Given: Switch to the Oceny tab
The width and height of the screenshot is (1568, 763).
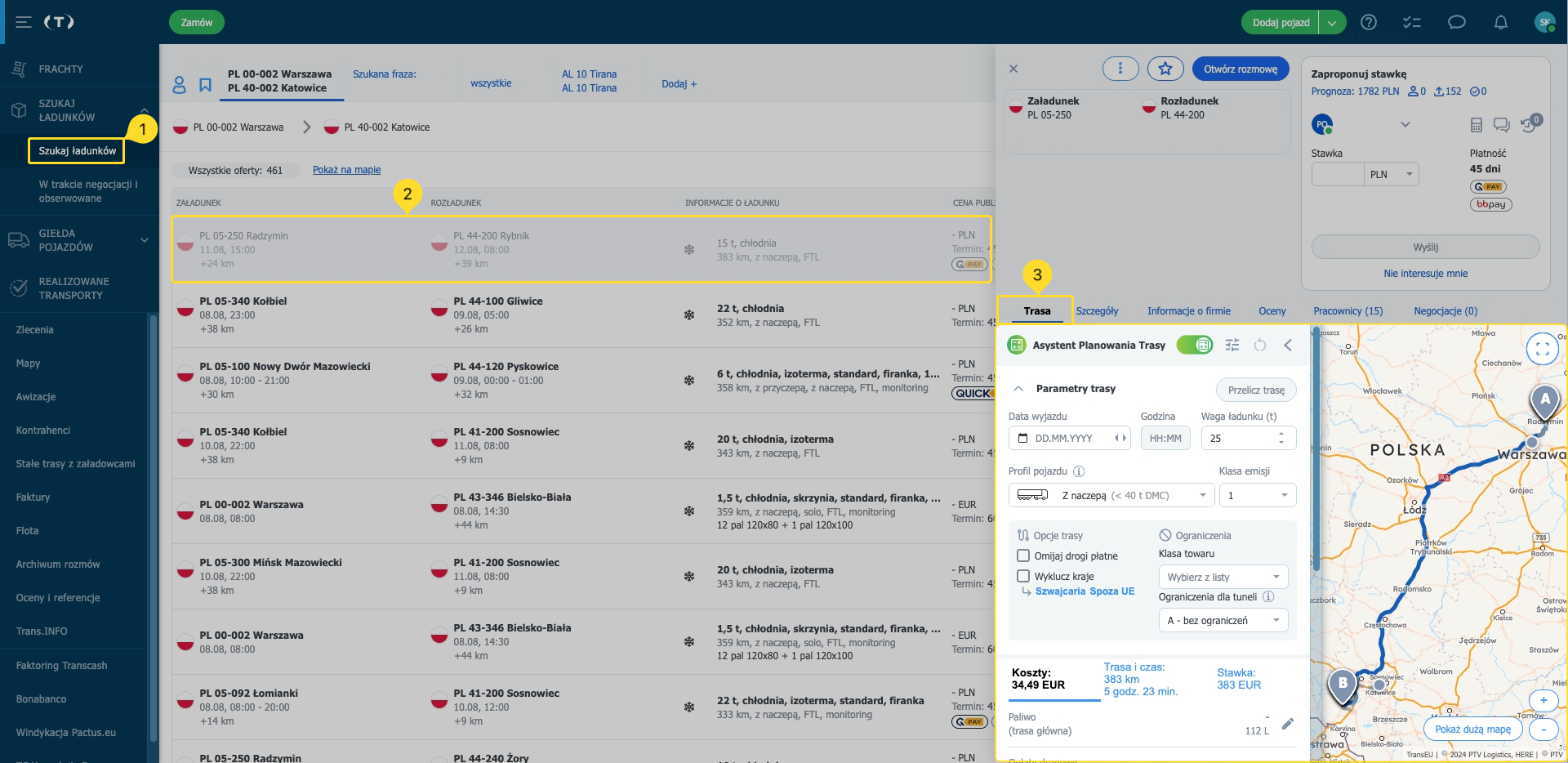Looking at the screenshot, I should pos(1272,311).
